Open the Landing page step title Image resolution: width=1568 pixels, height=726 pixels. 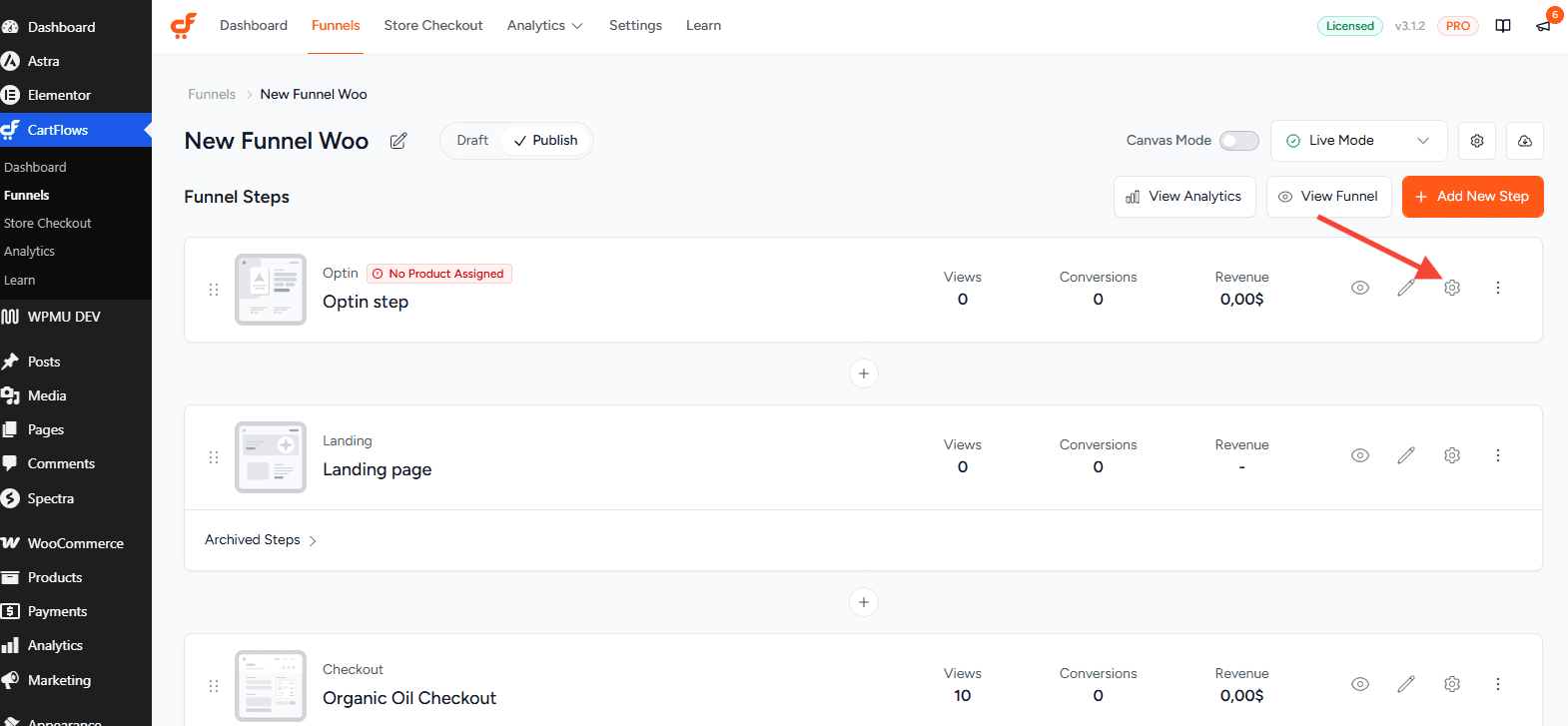[x=378, y=469]
